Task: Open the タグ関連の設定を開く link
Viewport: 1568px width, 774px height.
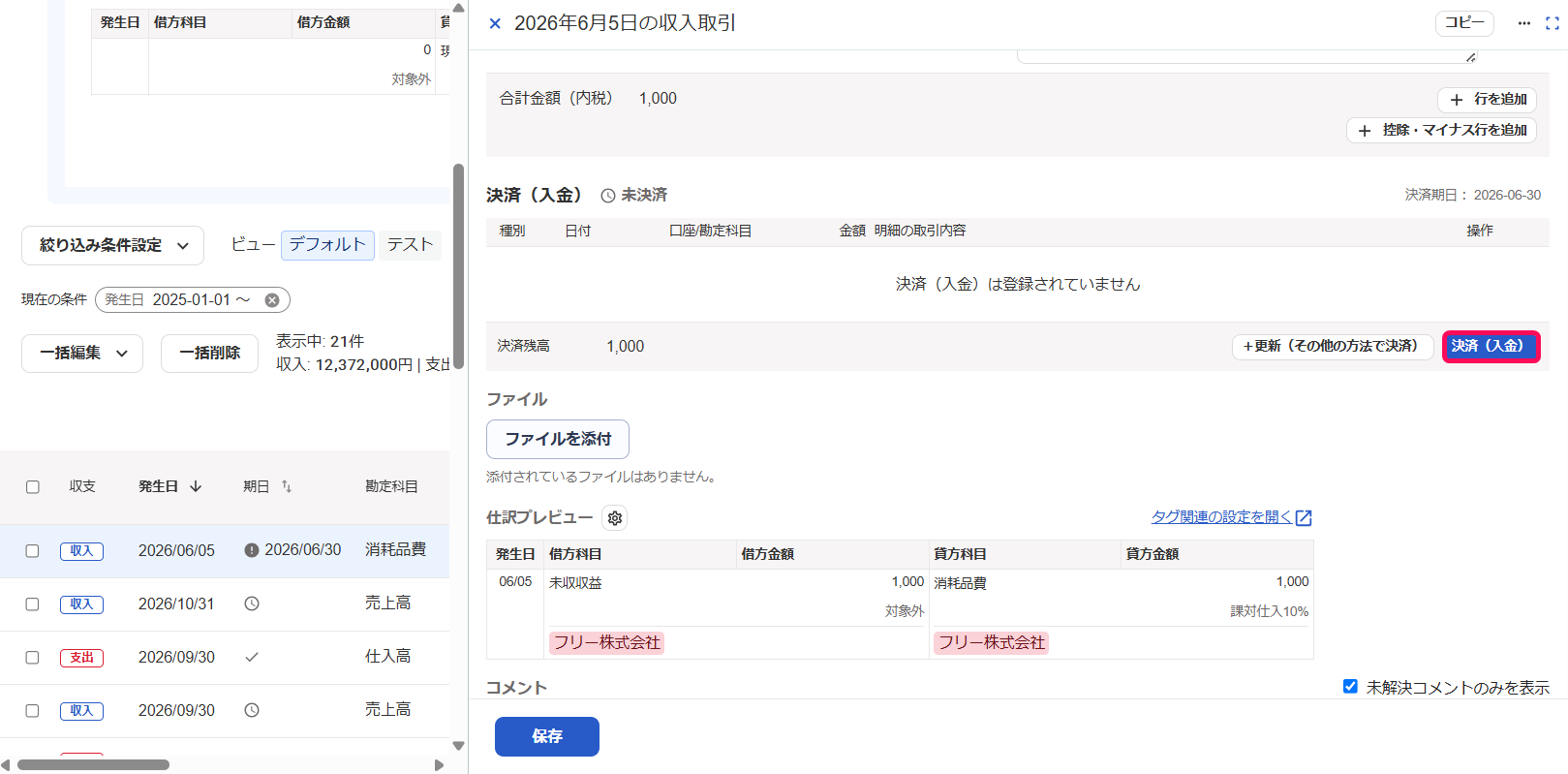Action: pos(1221,517)
